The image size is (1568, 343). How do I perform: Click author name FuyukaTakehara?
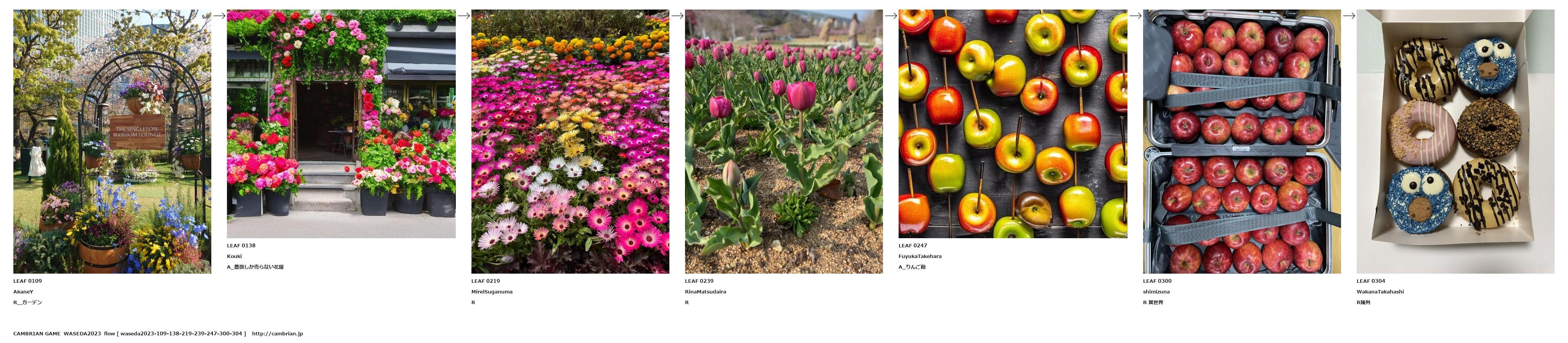click(x=920, y=256)
